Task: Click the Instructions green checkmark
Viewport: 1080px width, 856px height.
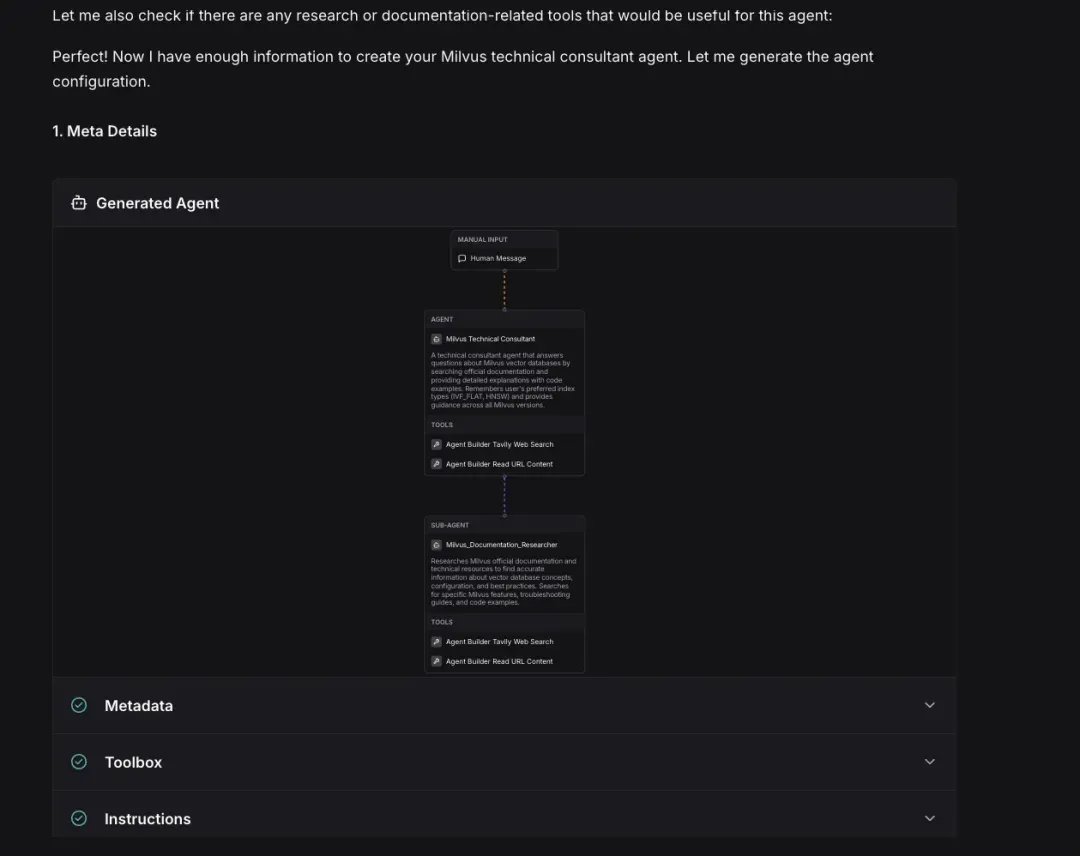Action: (x=79, y=818)
